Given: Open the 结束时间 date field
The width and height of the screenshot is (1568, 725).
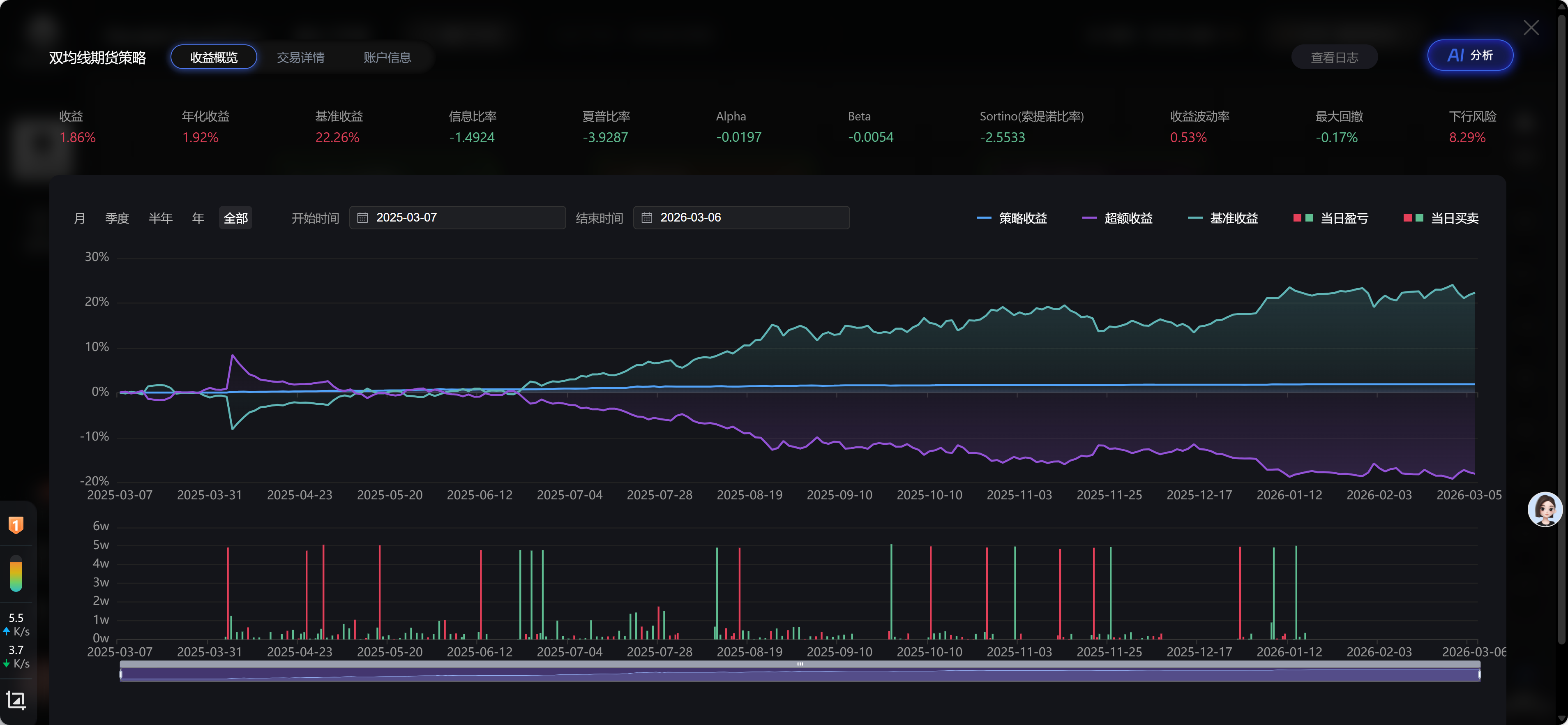Looking at the screenshot, I should pos(741,217).
